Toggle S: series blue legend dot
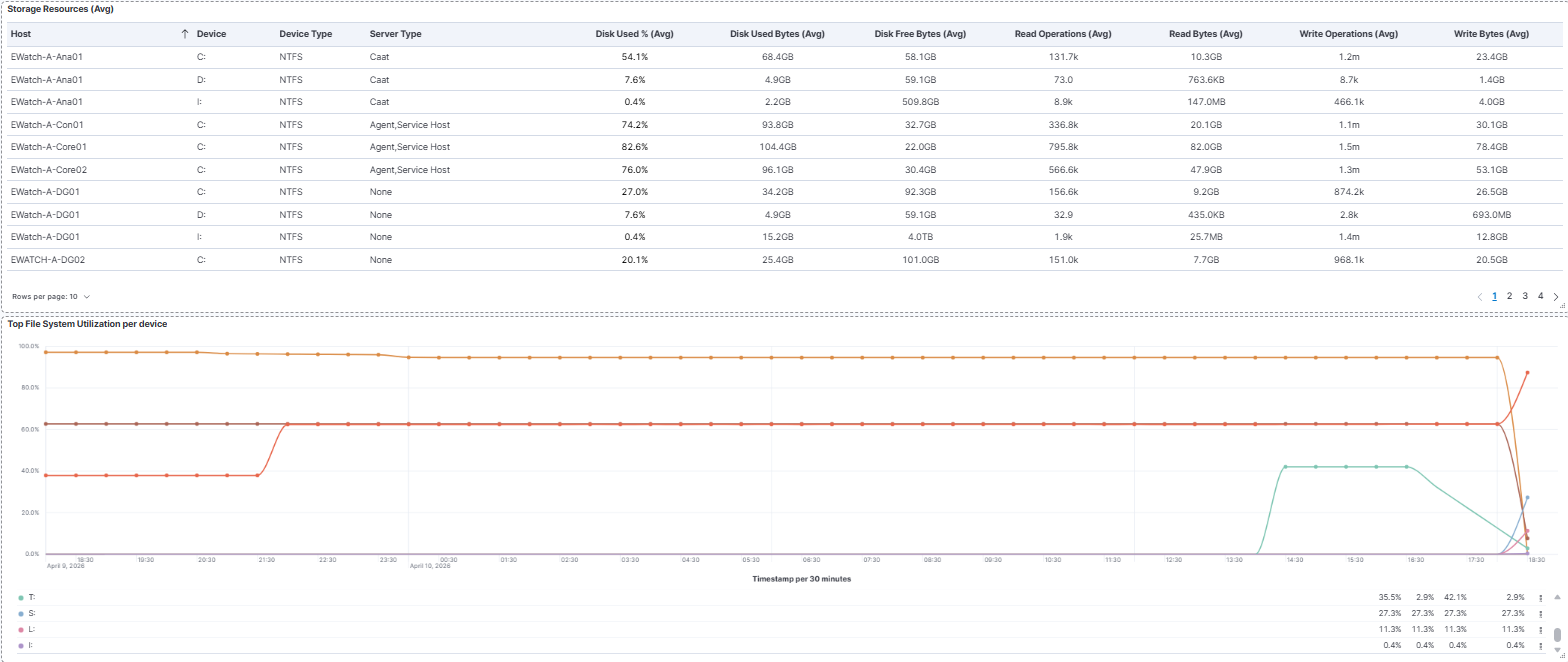Screen dimensions: 1568x662 [x=21, y=613]
